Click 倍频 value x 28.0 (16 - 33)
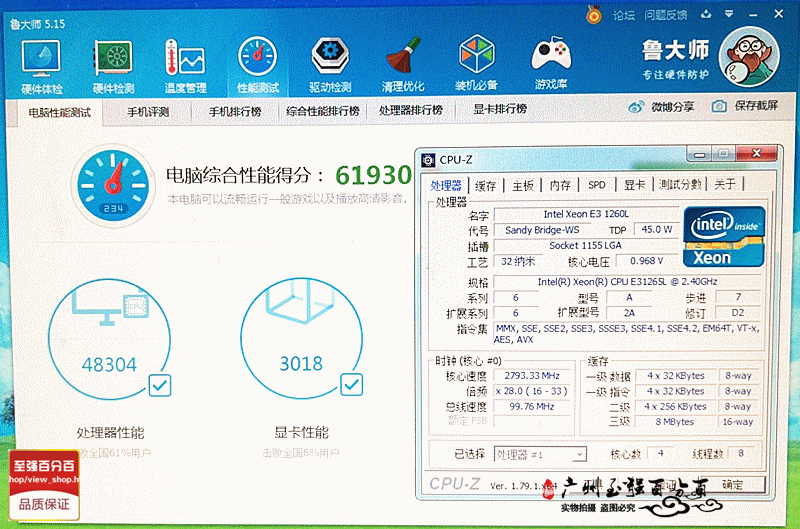The height and width of the screenshot is (529, 800). pyautogui.click(x=532, y=391)
